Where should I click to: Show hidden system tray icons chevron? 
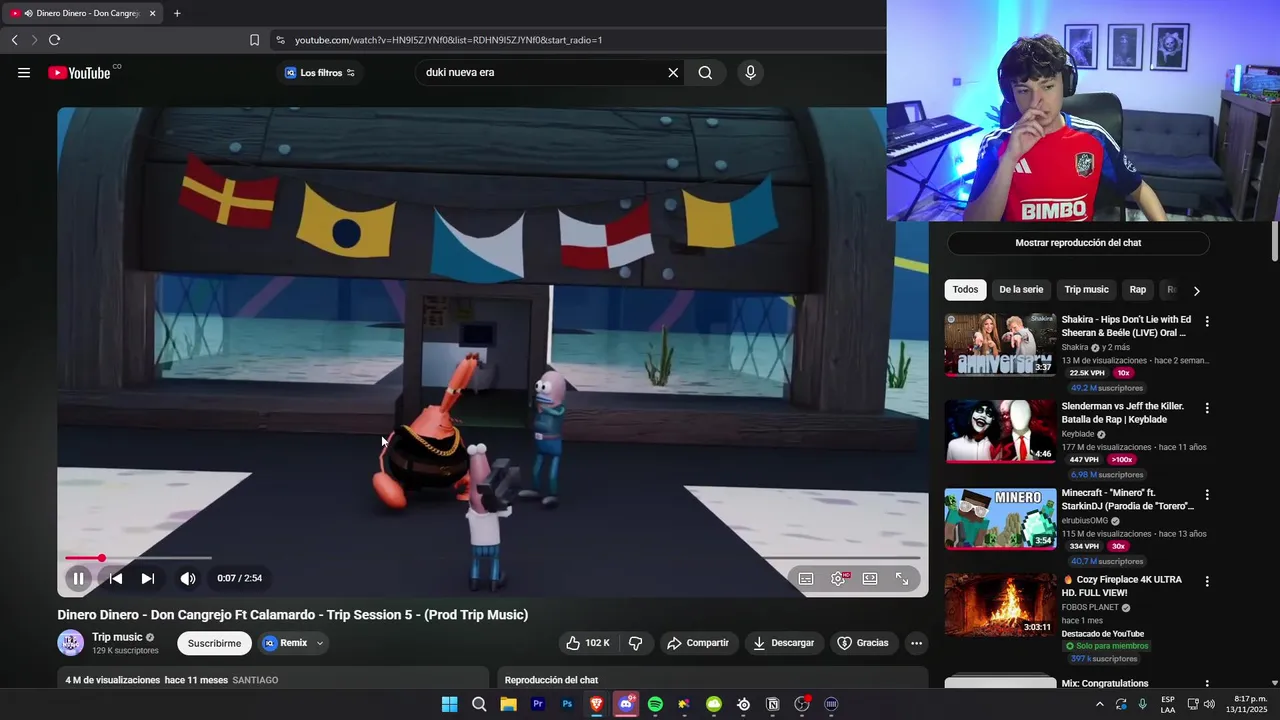click(x=1100, y=704)
